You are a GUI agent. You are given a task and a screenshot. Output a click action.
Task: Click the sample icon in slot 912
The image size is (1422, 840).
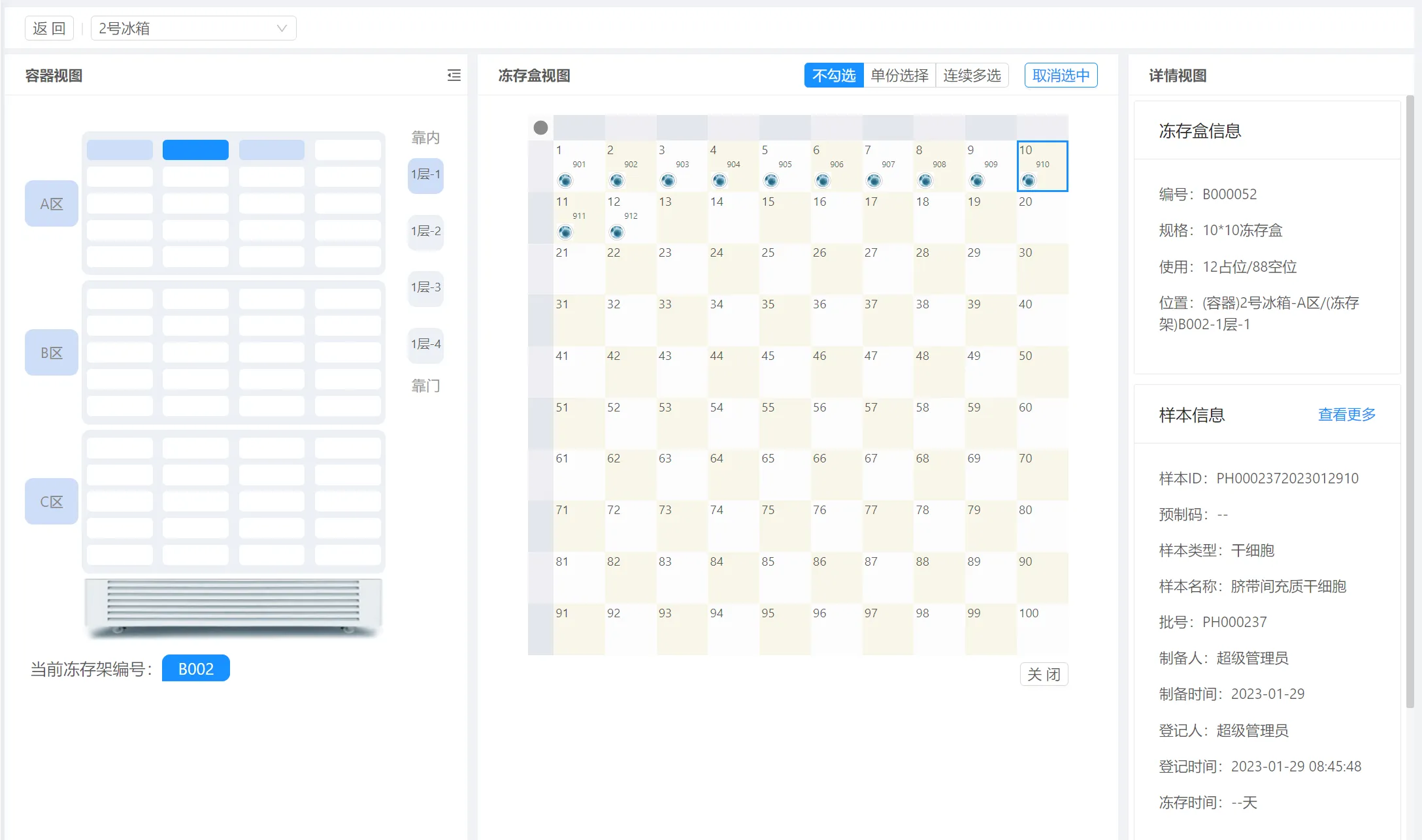pyautogui.click(x=616, y=232)
